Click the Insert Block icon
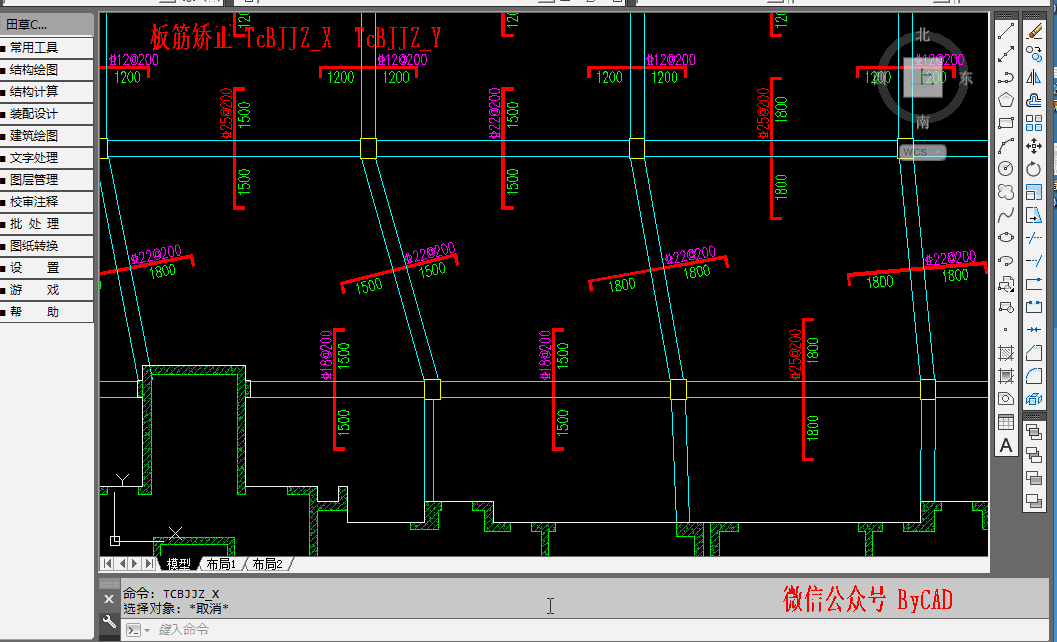This screenshot has width=1057, height=642. point(1006,284)
